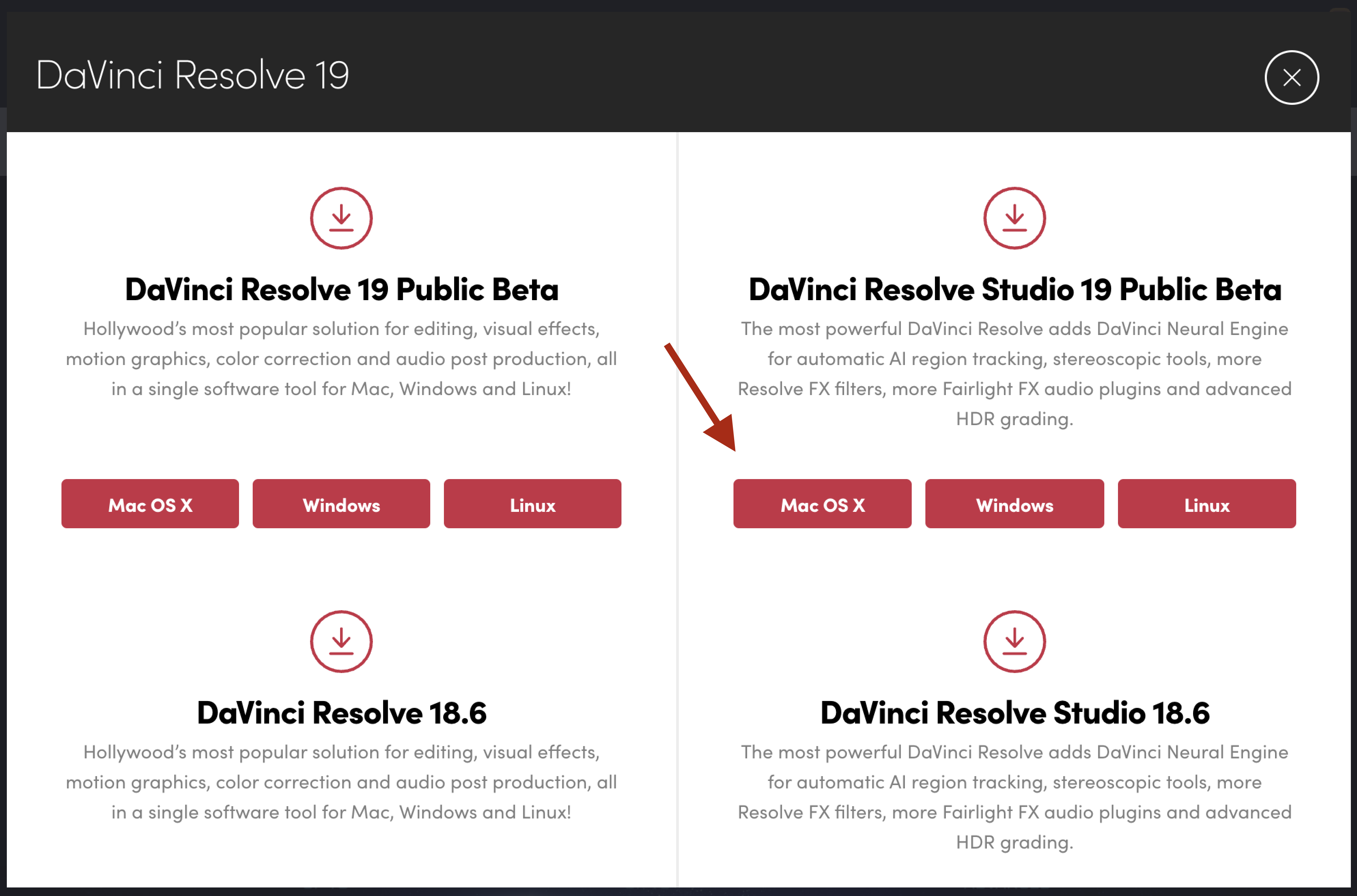This screenshot has width=1357, height=896.
Task: Download Resolve 19 Public Beta for Mac OS X
Action: pos(150,504)
